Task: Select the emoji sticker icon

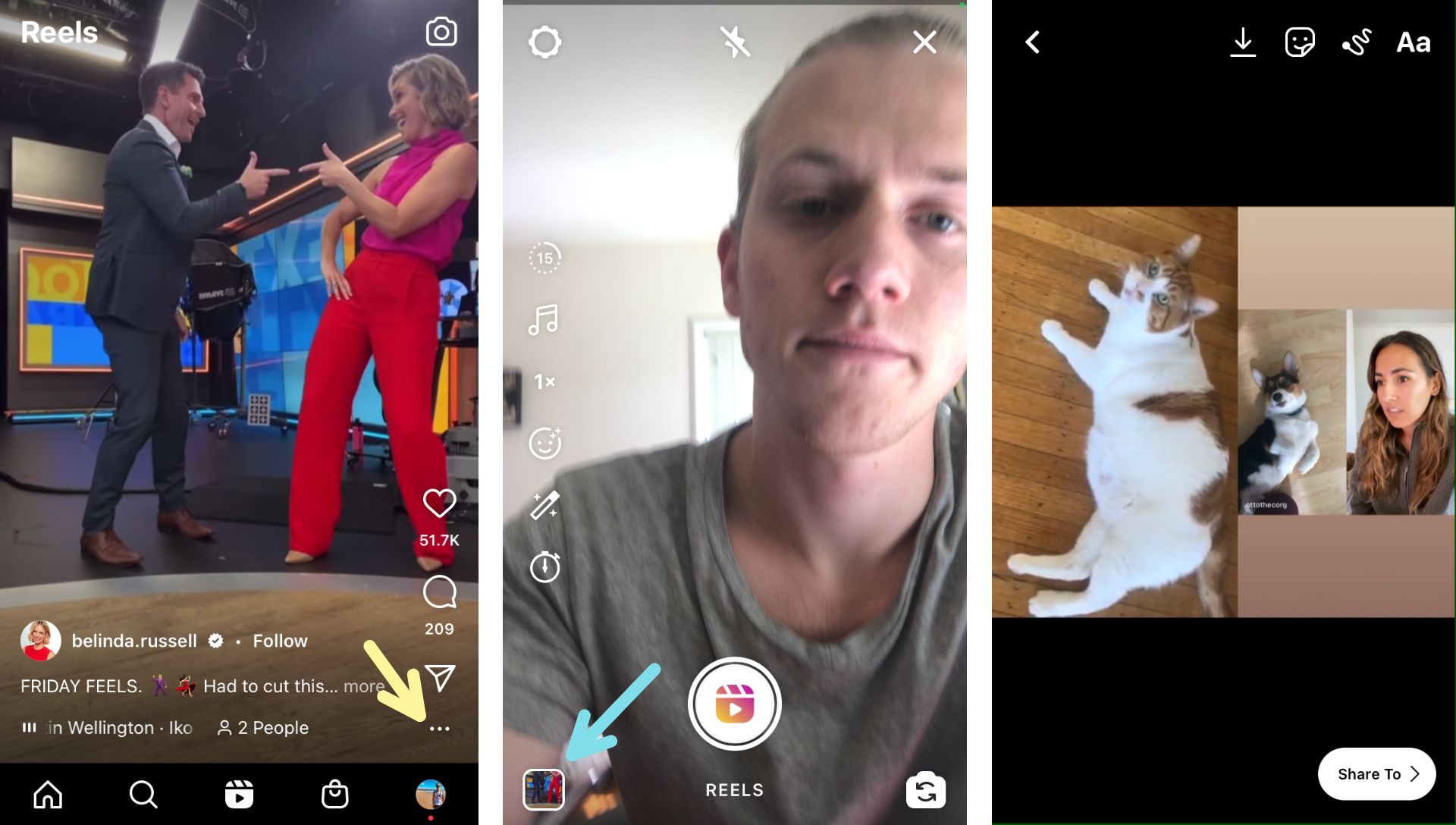Action: pyautogui.click(x=1300, y=40)
